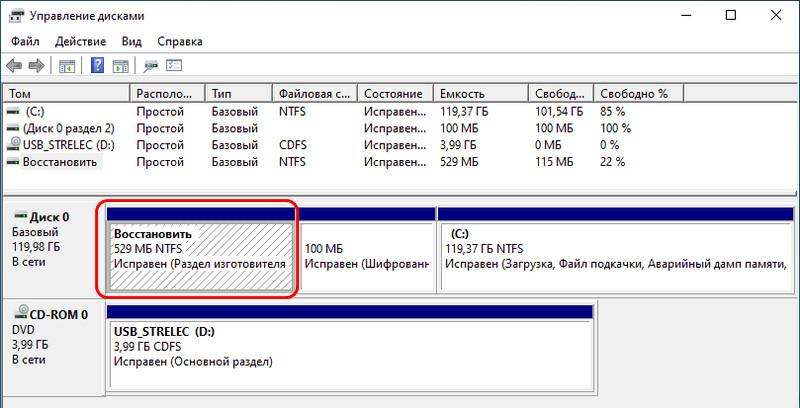Click the 3,99 ГБ capacity cell in list
The height and width of the screenshot is (408, 800).
point(458,145)
